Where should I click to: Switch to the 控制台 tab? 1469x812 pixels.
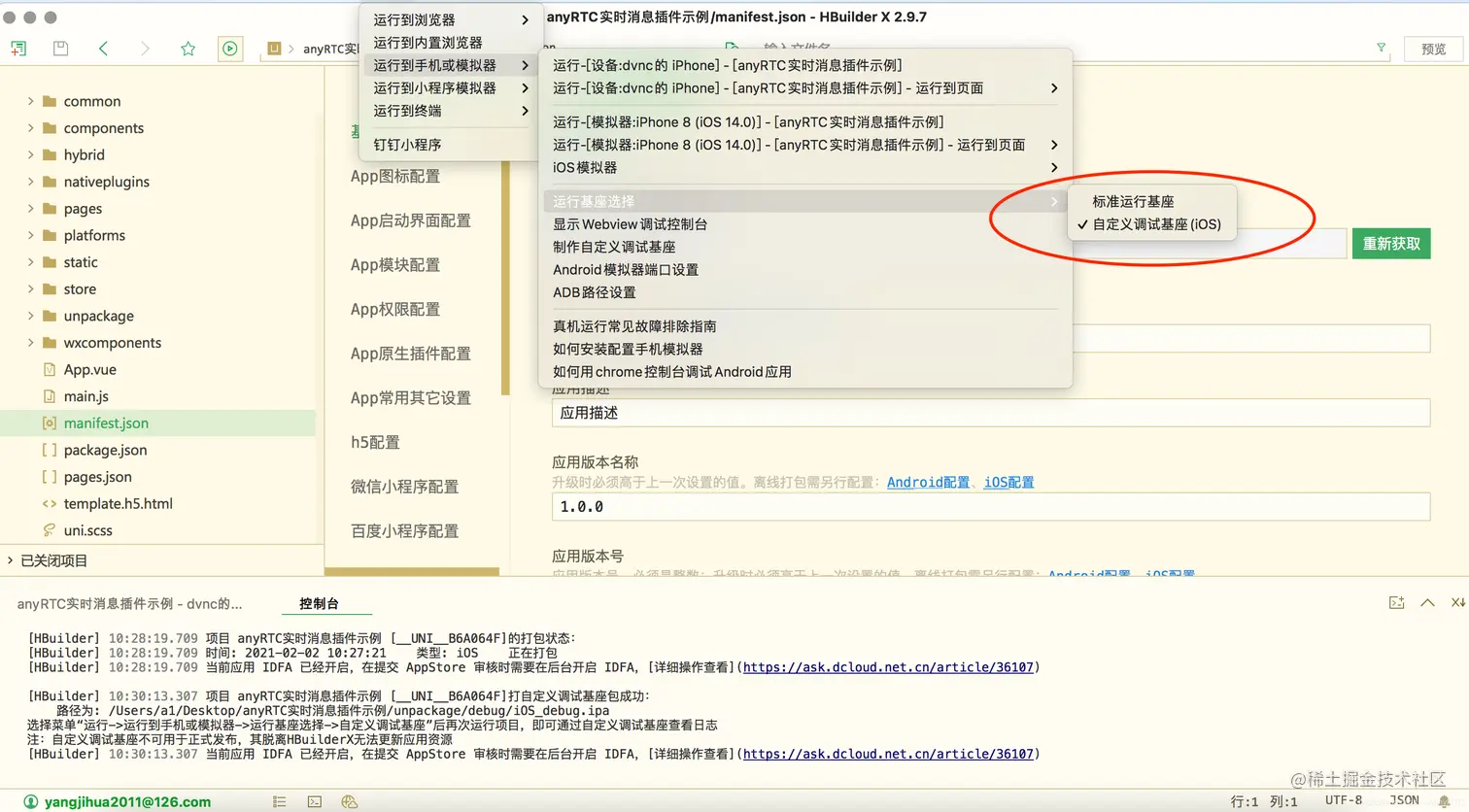coord(319,603)
